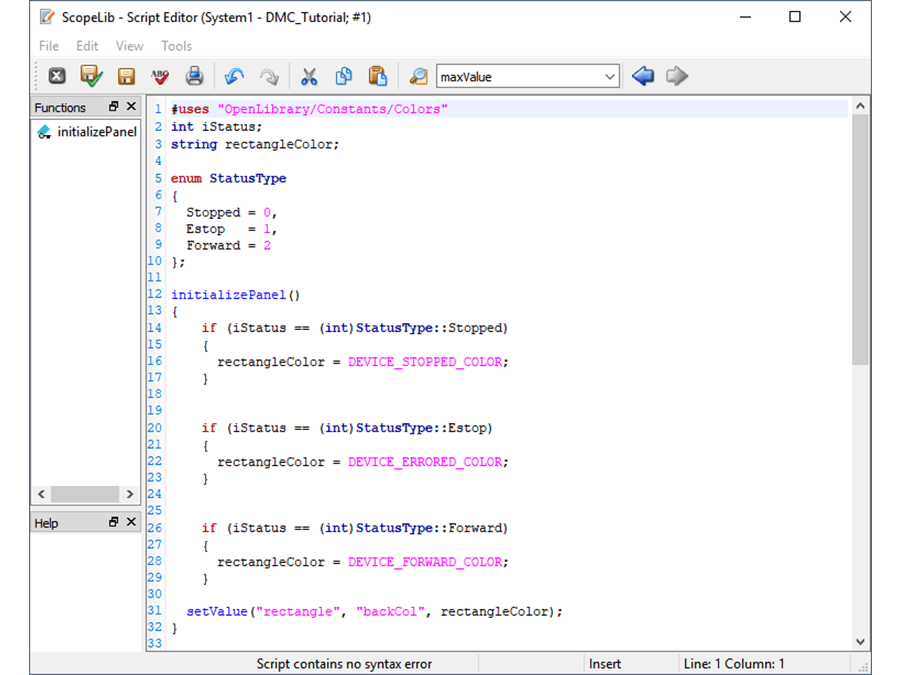
Task: Click DEVICE_STOPPED_COLOR constant
Action: 425,362
